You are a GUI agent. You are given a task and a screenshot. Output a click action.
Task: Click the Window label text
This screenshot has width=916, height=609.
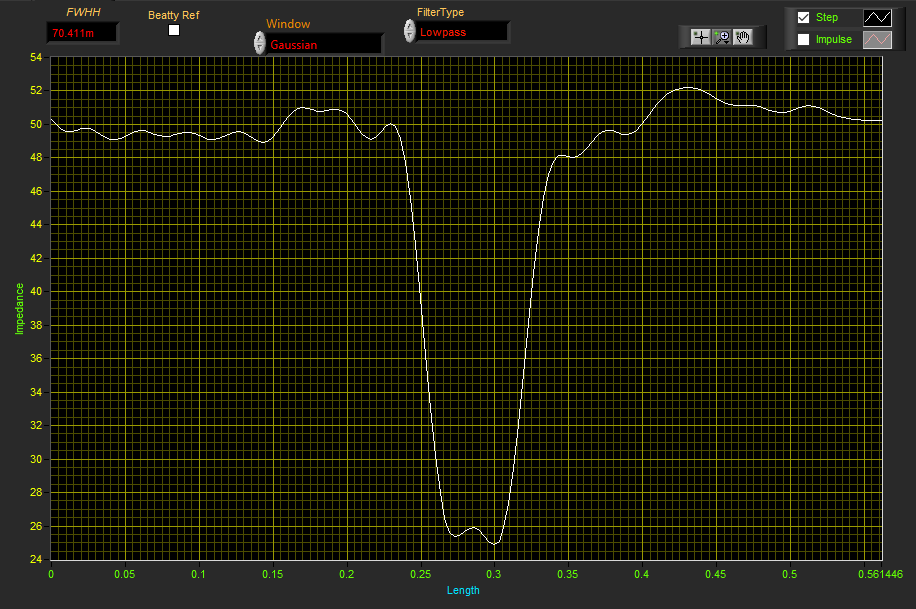click(x=288, y=24)
